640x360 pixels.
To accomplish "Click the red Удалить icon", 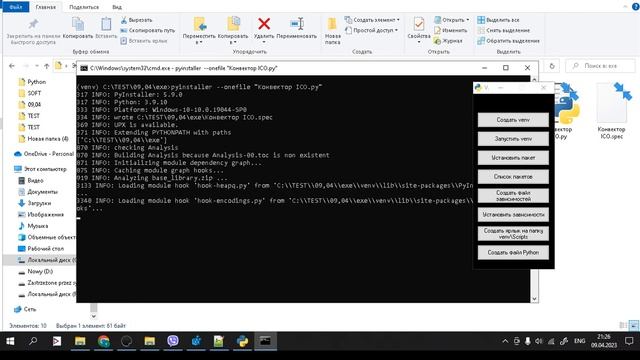I will click(264, 24).
